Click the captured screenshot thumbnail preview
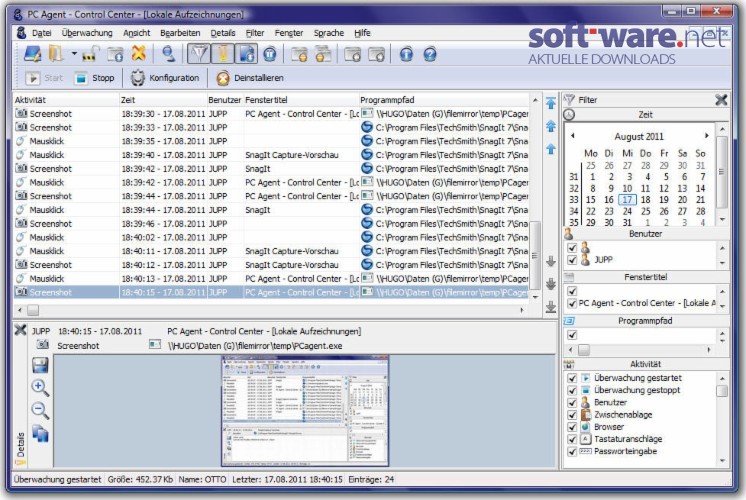The width and height of the screenshot is (746, 500). click(305, 411)
